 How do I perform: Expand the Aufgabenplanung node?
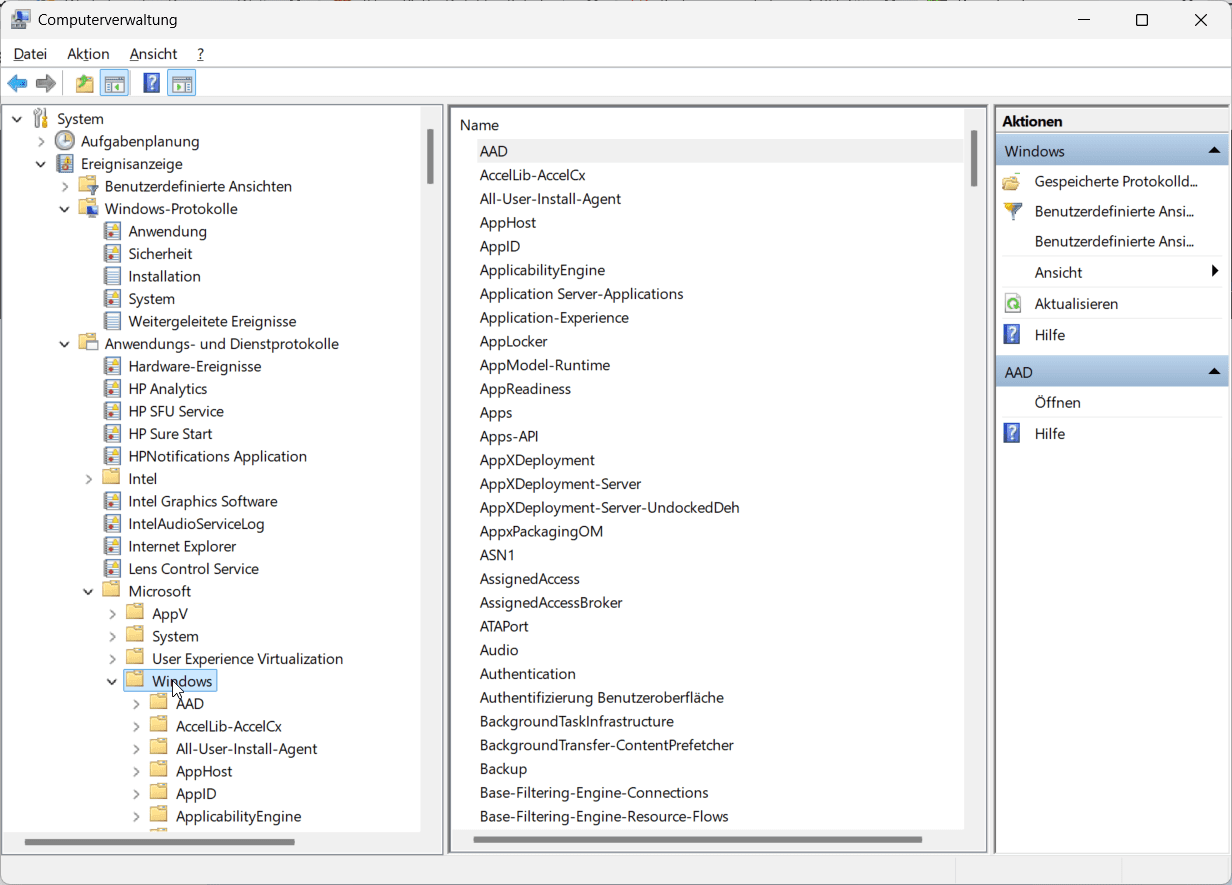tap(41, 141)
